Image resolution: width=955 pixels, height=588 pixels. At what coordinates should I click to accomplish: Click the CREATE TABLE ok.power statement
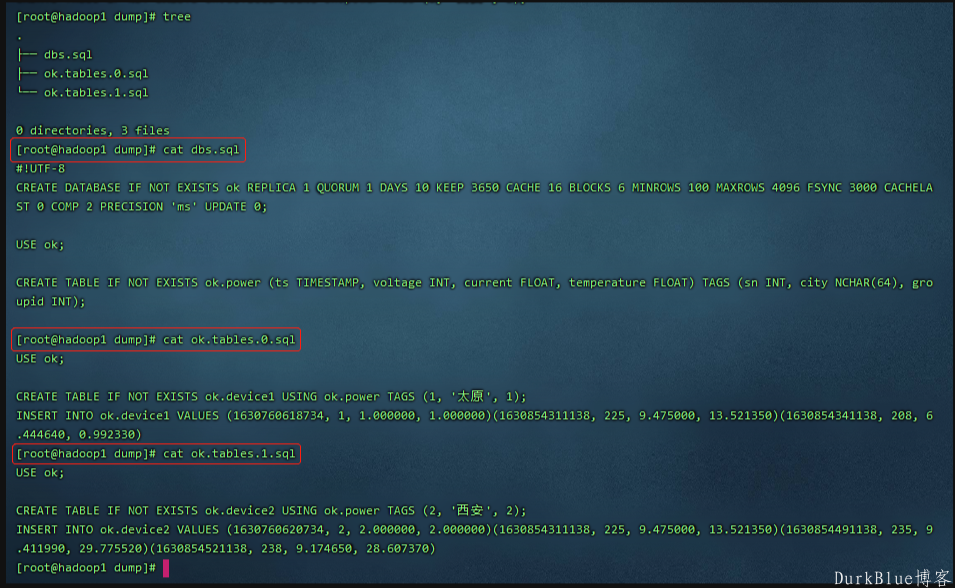[474, 292]
